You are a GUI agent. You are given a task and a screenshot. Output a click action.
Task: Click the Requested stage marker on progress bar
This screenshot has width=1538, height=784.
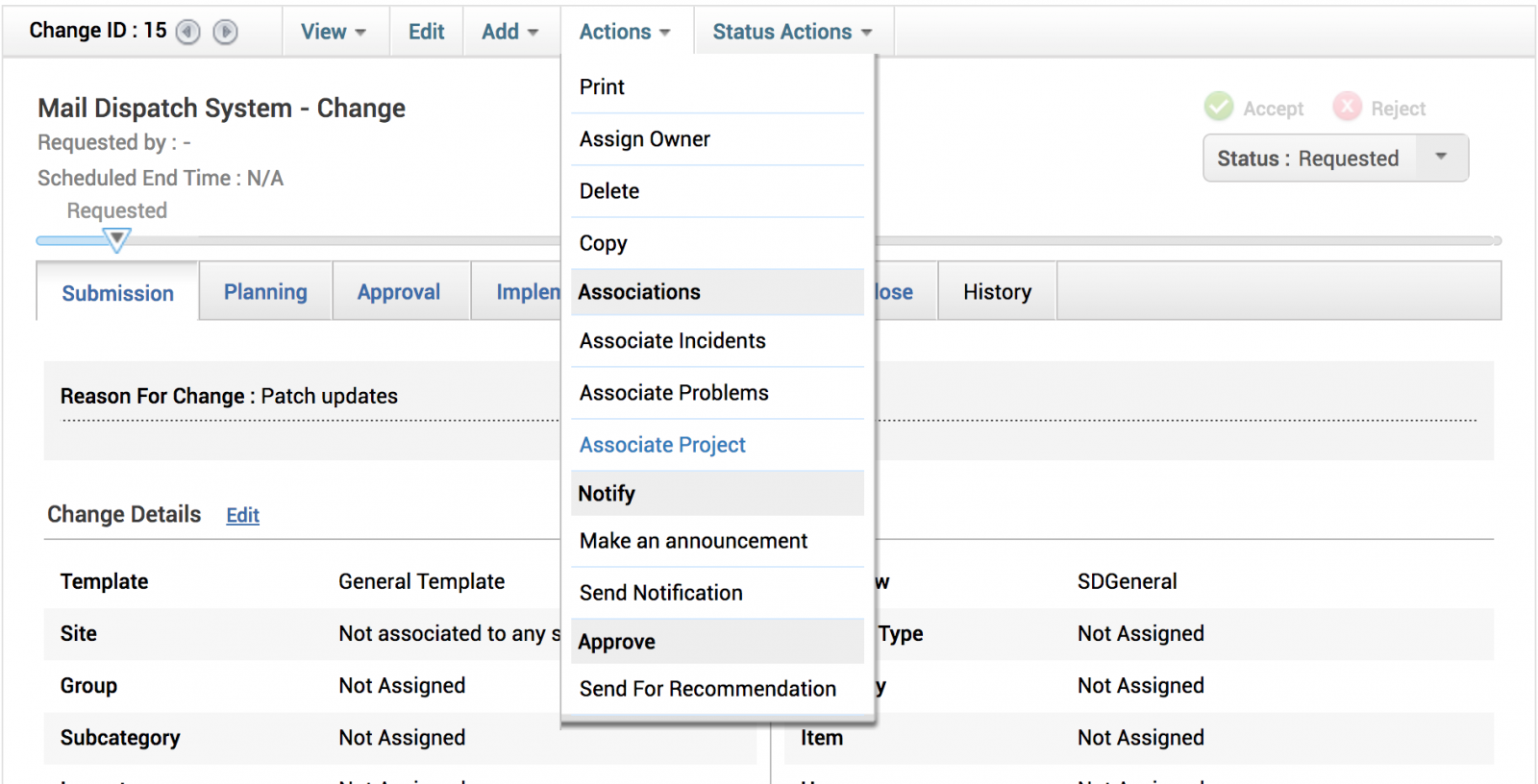[116, 239]
